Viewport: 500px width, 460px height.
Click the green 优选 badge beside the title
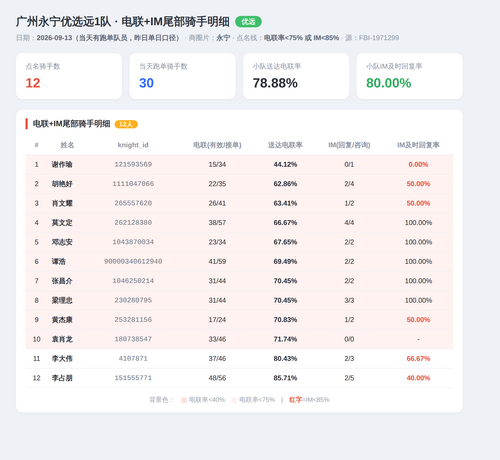pyautogui.click(x=248, y=22)
